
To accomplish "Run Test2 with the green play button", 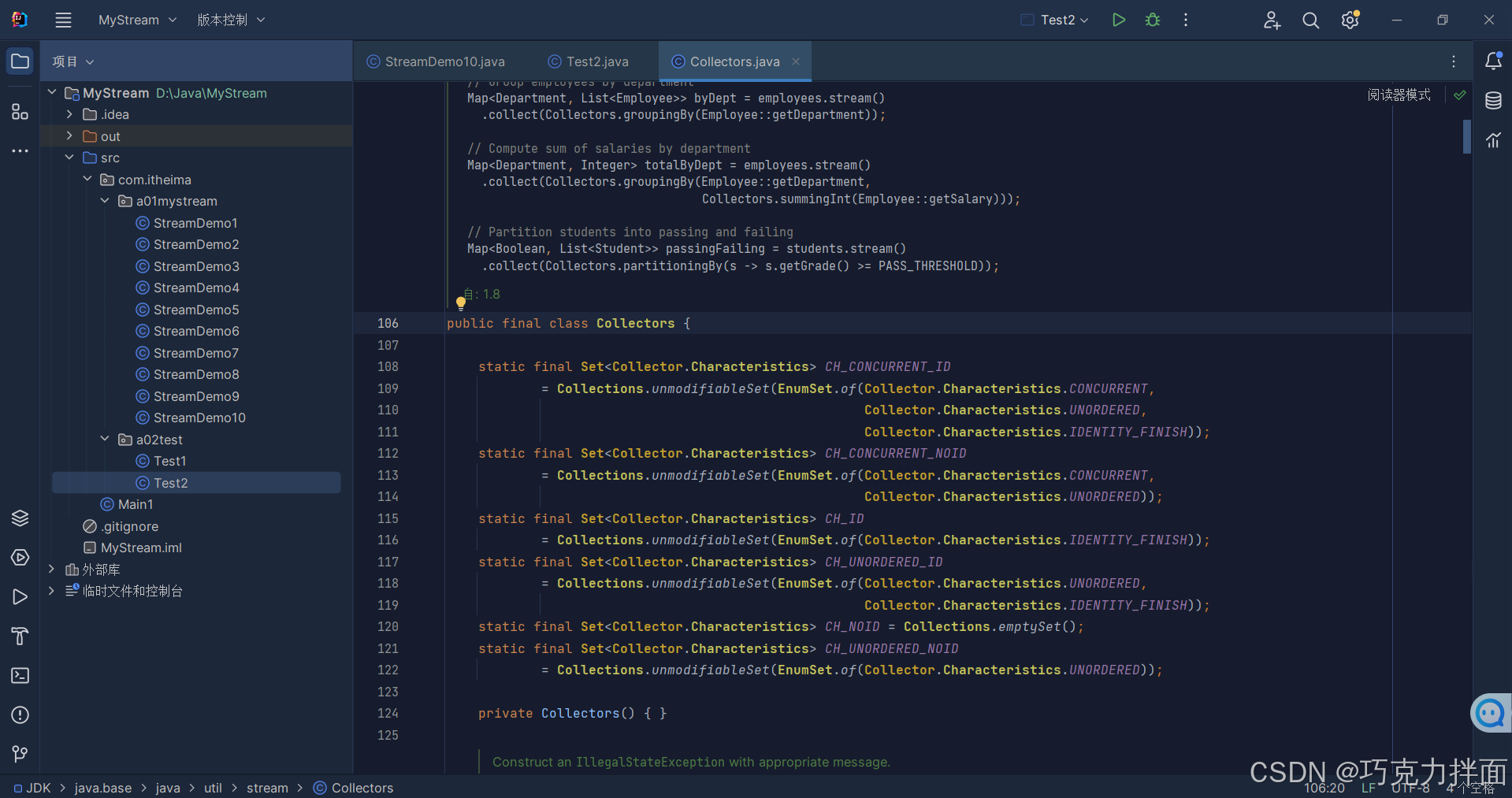I will pos(1118,20).
